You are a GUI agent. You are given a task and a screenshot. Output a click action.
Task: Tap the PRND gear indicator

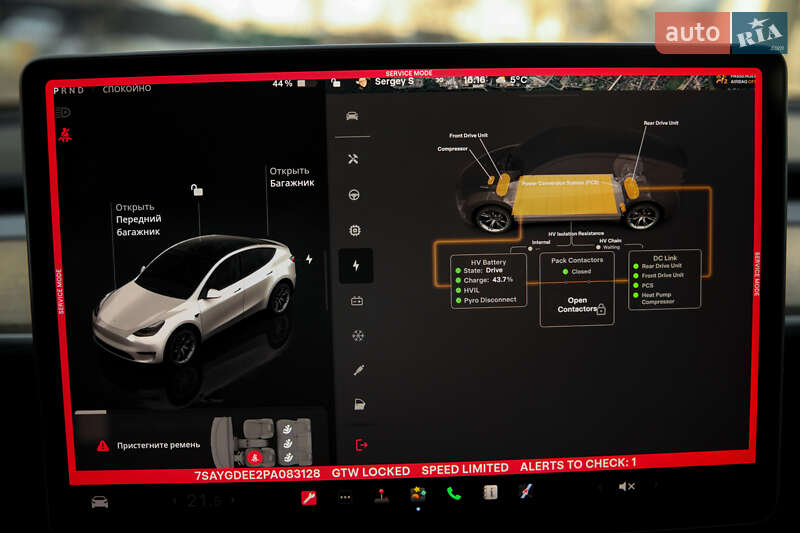click(68, 91)
